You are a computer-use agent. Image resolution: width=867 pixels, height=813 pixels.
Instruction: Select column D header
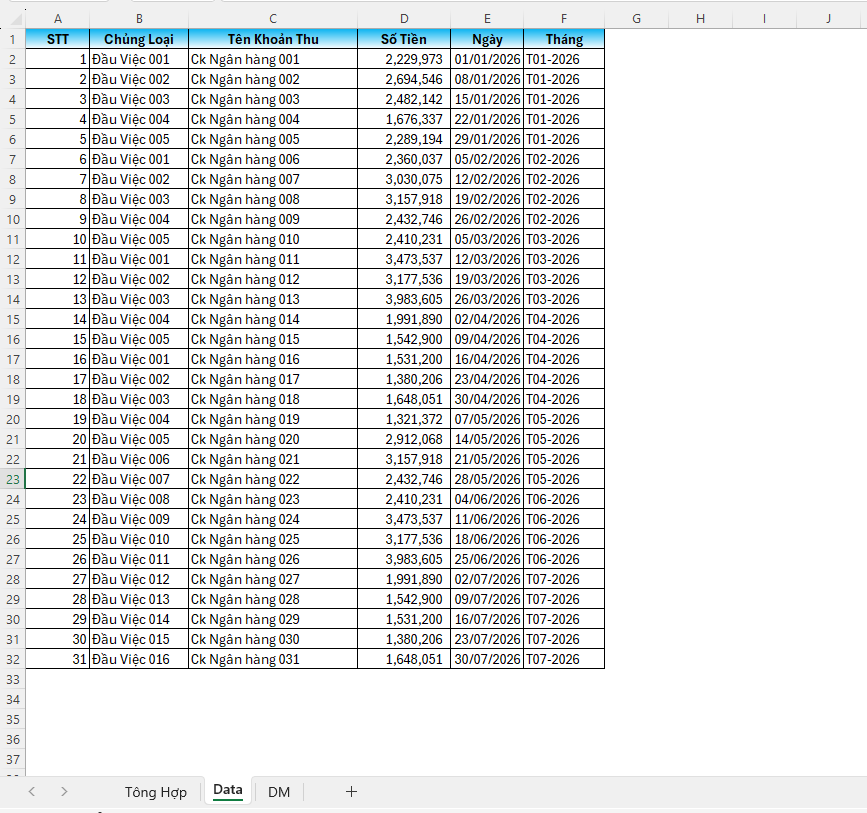point(403,18)
